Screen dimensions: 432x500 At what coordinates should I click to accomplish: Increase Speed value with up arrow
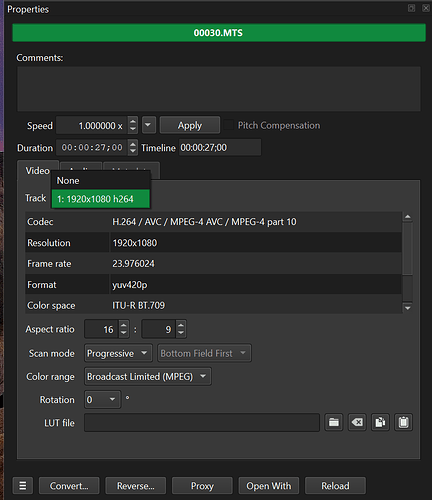(133, 121)
